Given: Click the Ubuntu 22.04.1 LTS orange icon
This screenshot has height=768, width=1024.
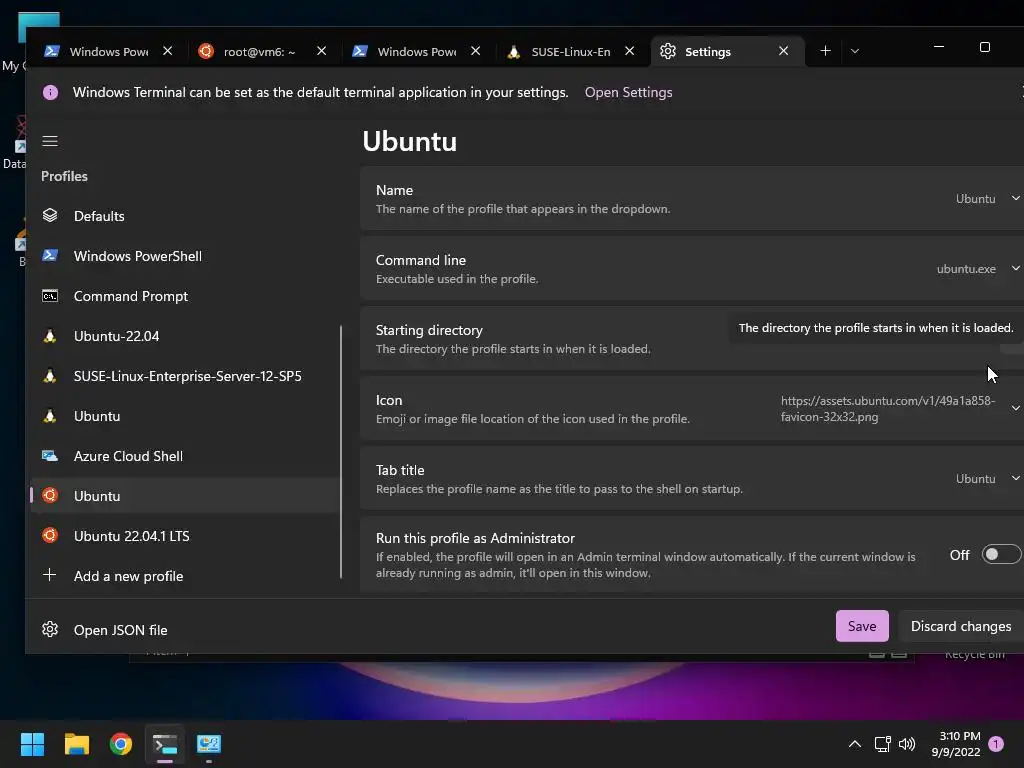Looking at the screenshot, I should pyautogui.click(x=50, y=536).
